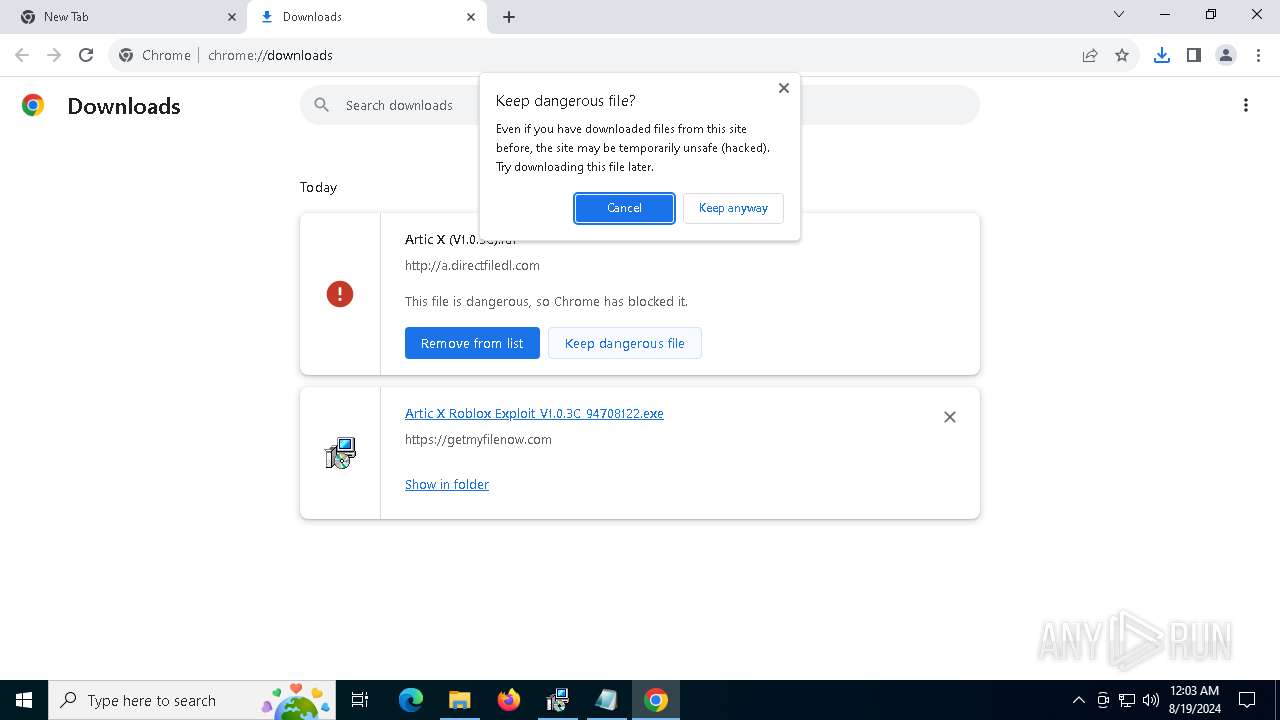Open the installer app on taskbar

click(x=558, y=700)
